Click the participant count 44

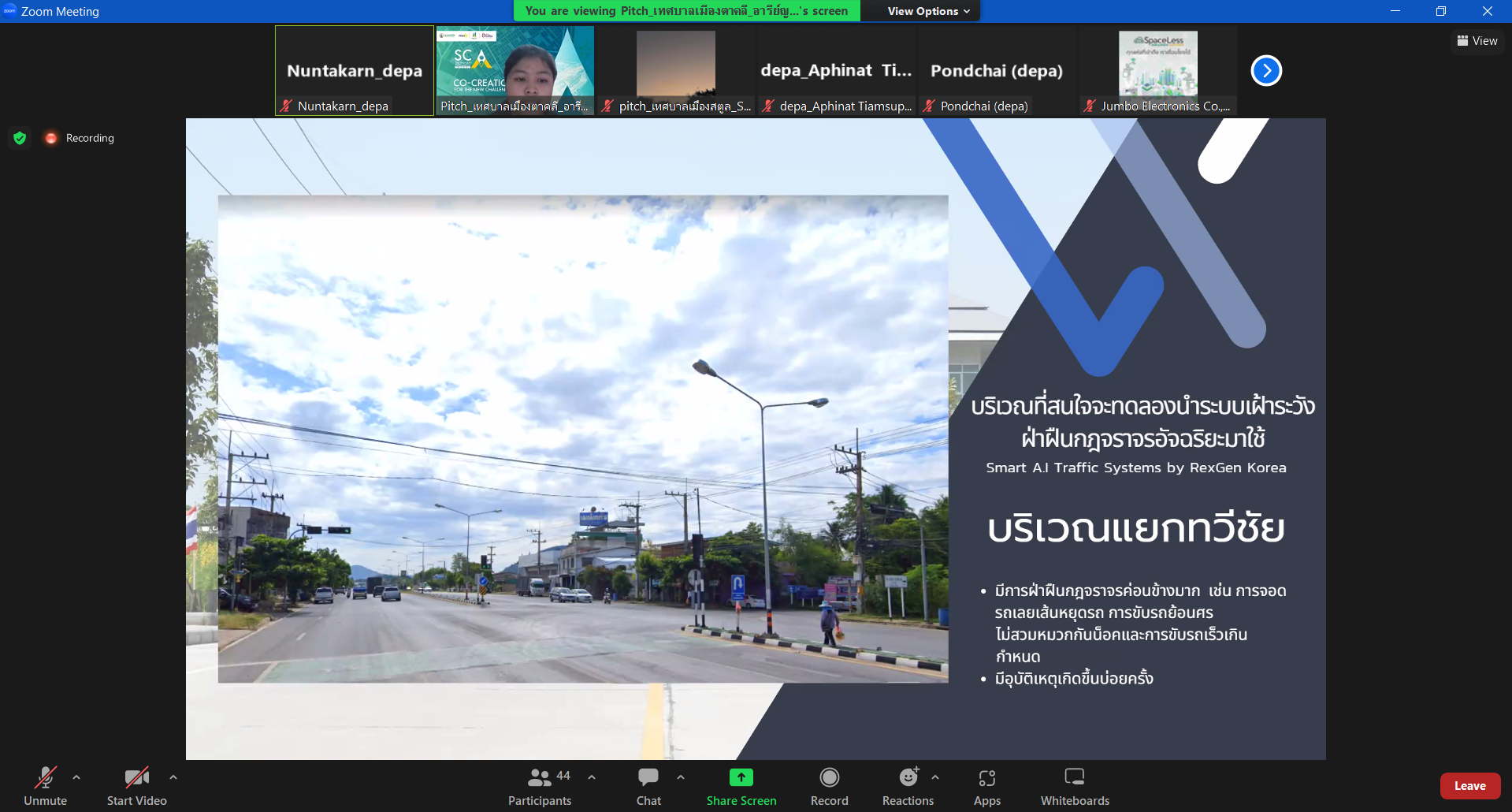pos(563,776)
